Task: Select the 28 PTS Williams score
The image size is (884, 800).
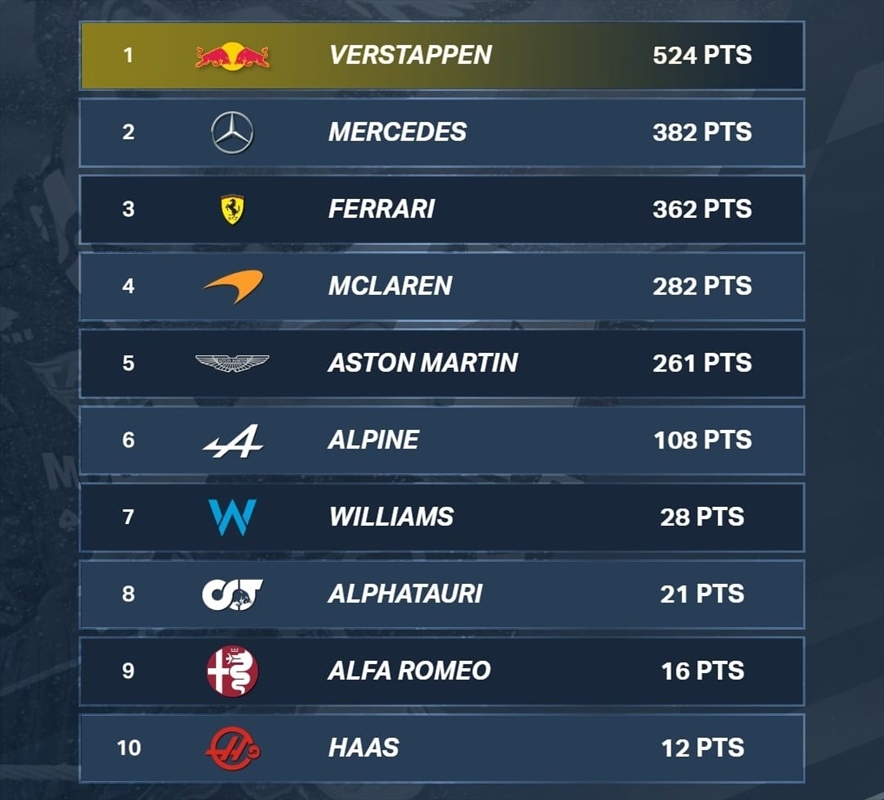Action: (702, 517)
